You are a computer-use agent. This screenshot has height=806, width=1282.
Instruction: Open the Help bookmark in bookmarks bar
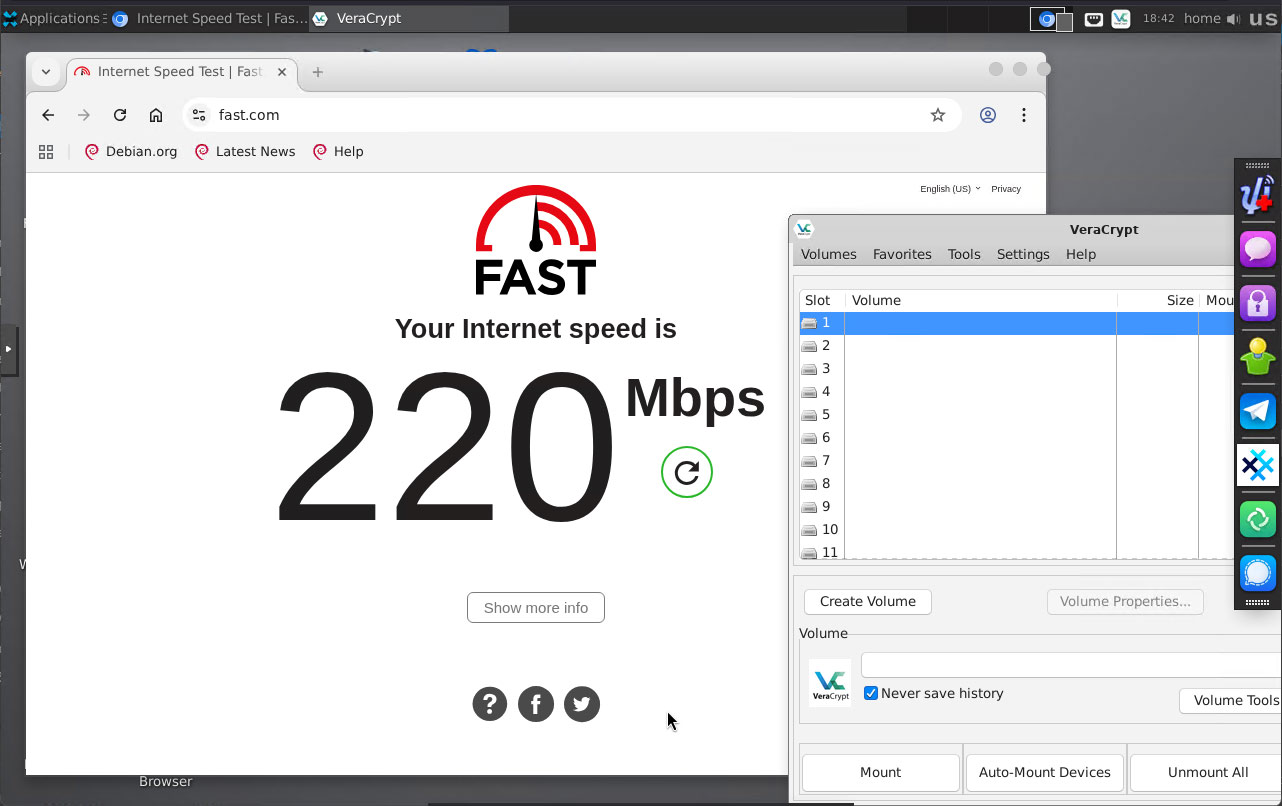point(338,152)
